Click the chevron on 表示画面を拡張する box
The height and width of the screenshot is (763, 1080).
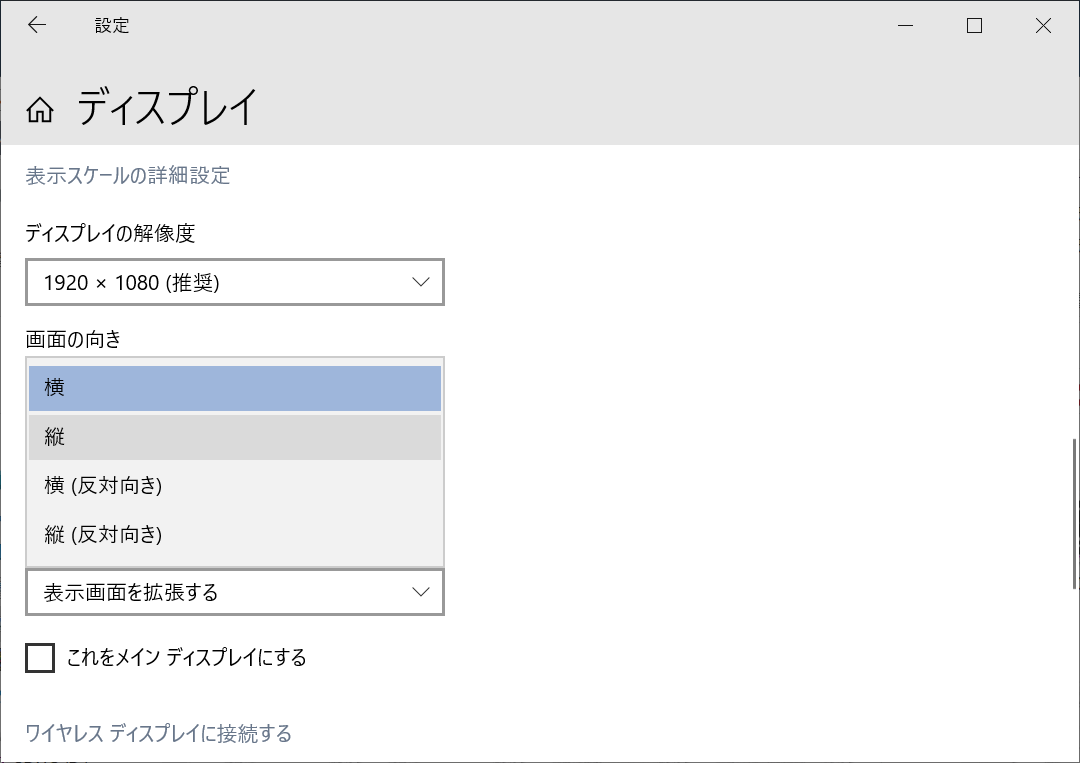[x=421, y=592]
